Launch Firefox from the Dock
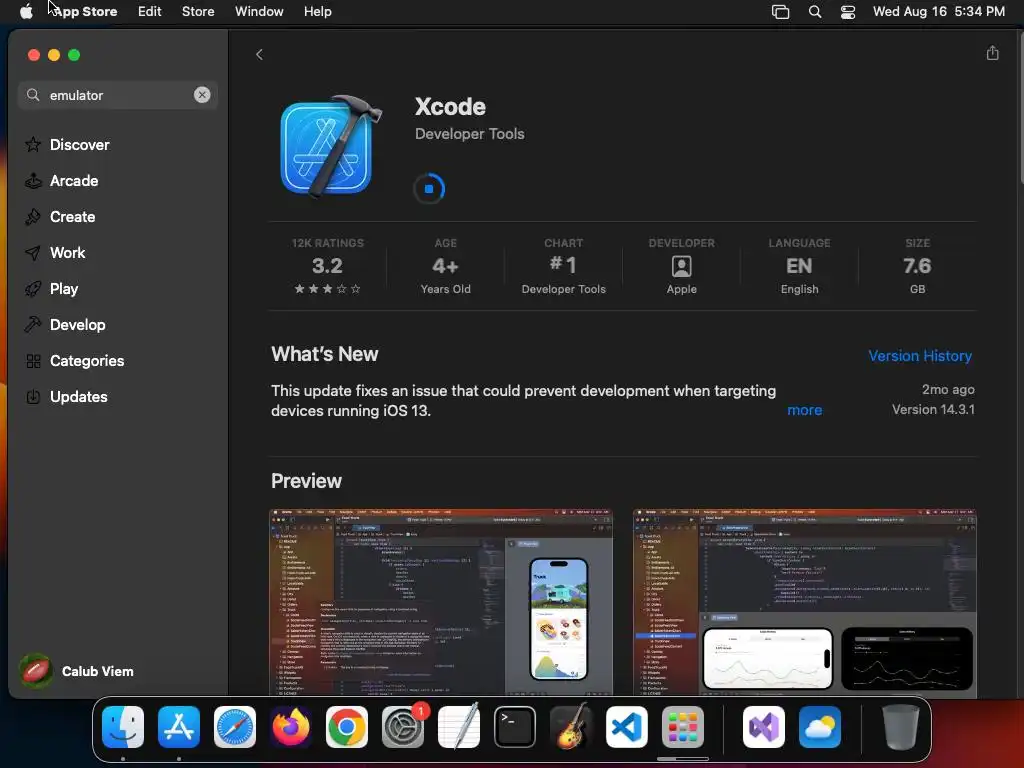 point(291,727)
